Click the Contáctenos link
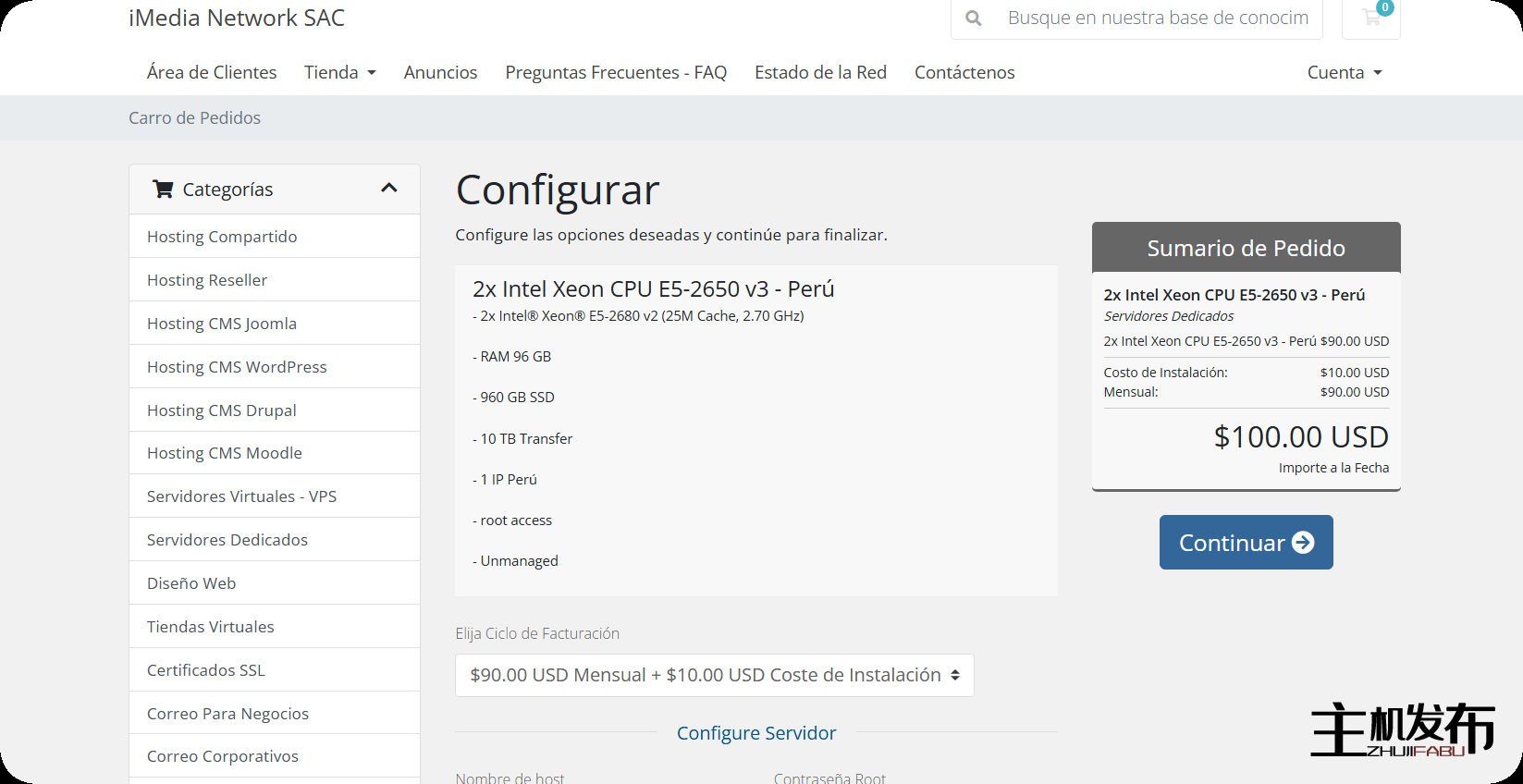 point(964,72)
